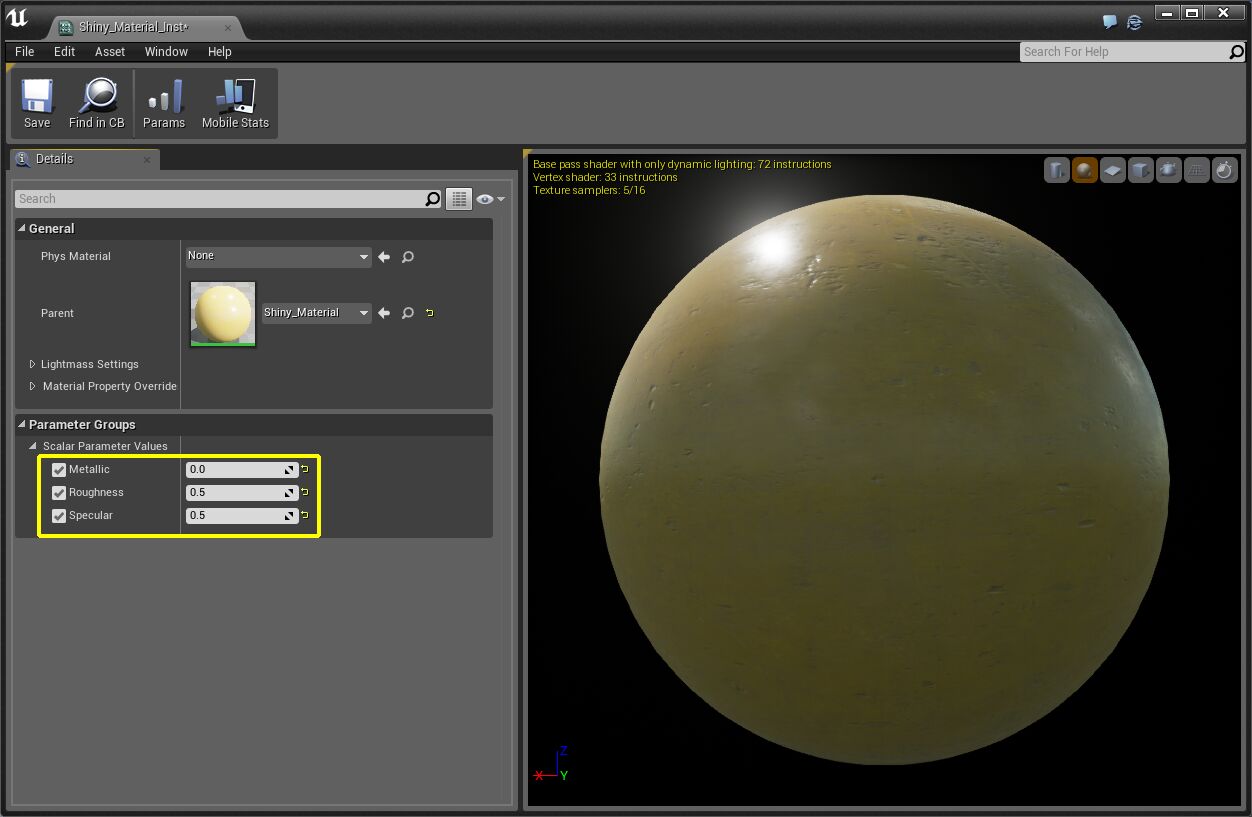
Task: Click the Save toolbar icon
Action: [x=37, y=104]
